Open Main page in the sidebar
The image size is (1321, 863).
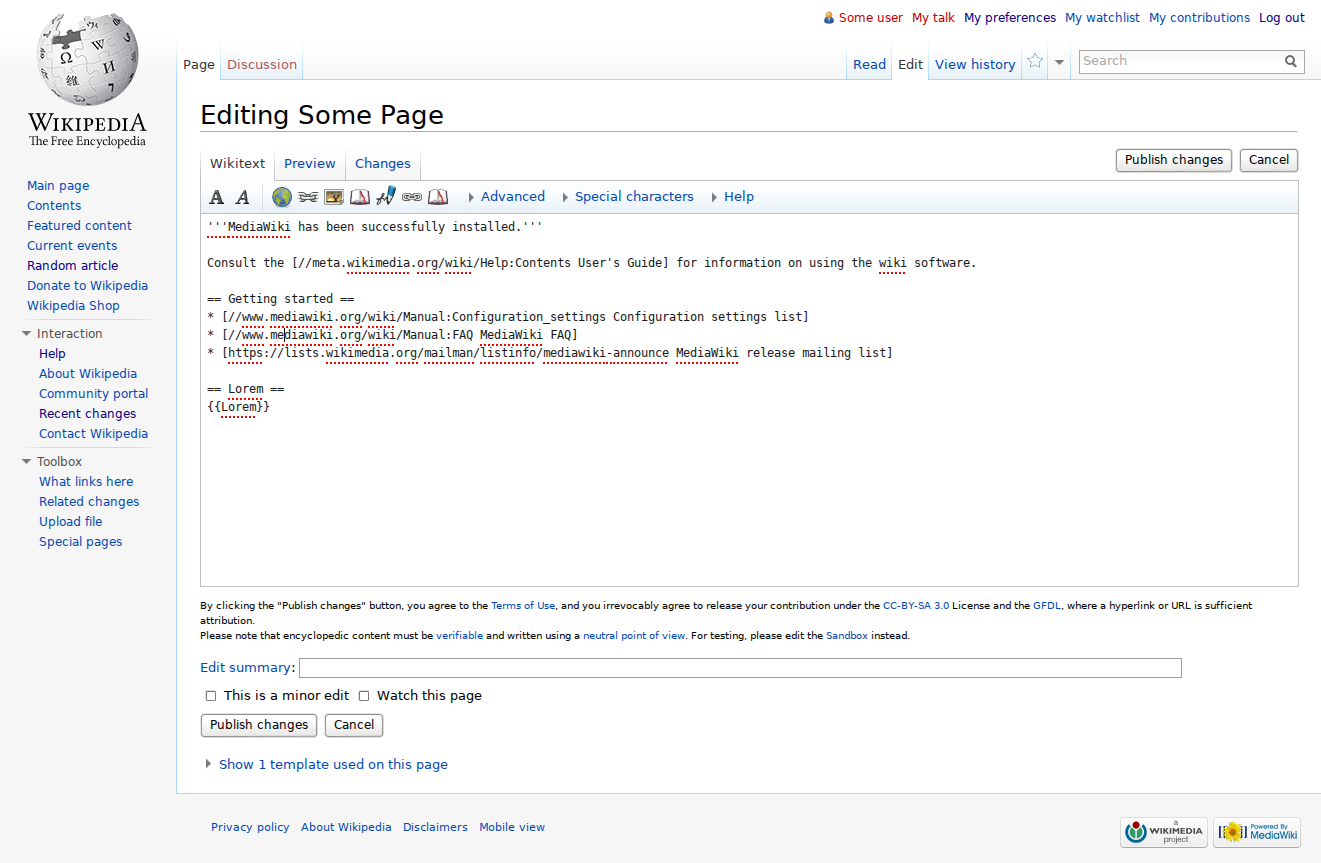[x=58, y=186]
